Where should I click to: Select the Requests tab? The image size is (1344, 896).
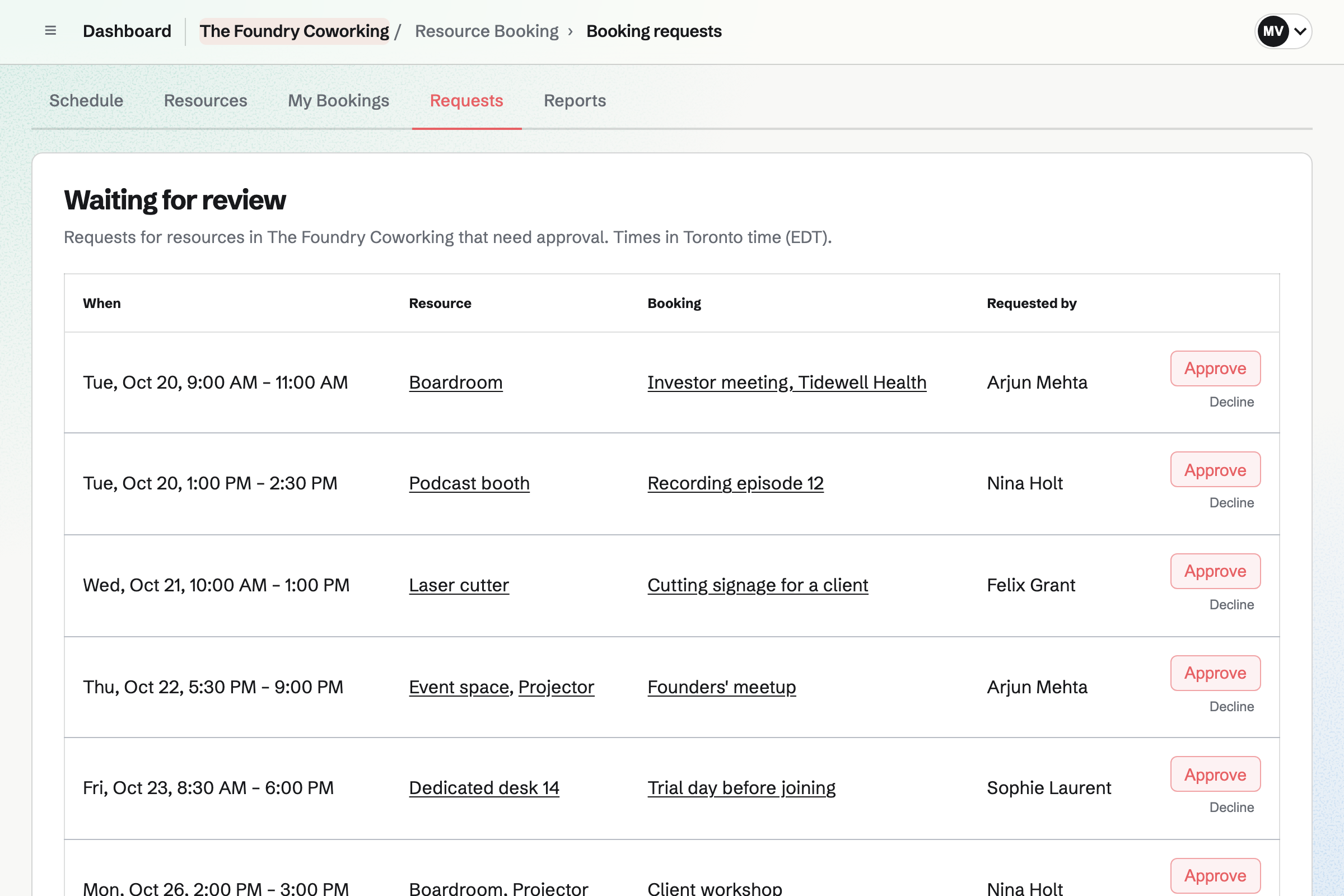466,101
